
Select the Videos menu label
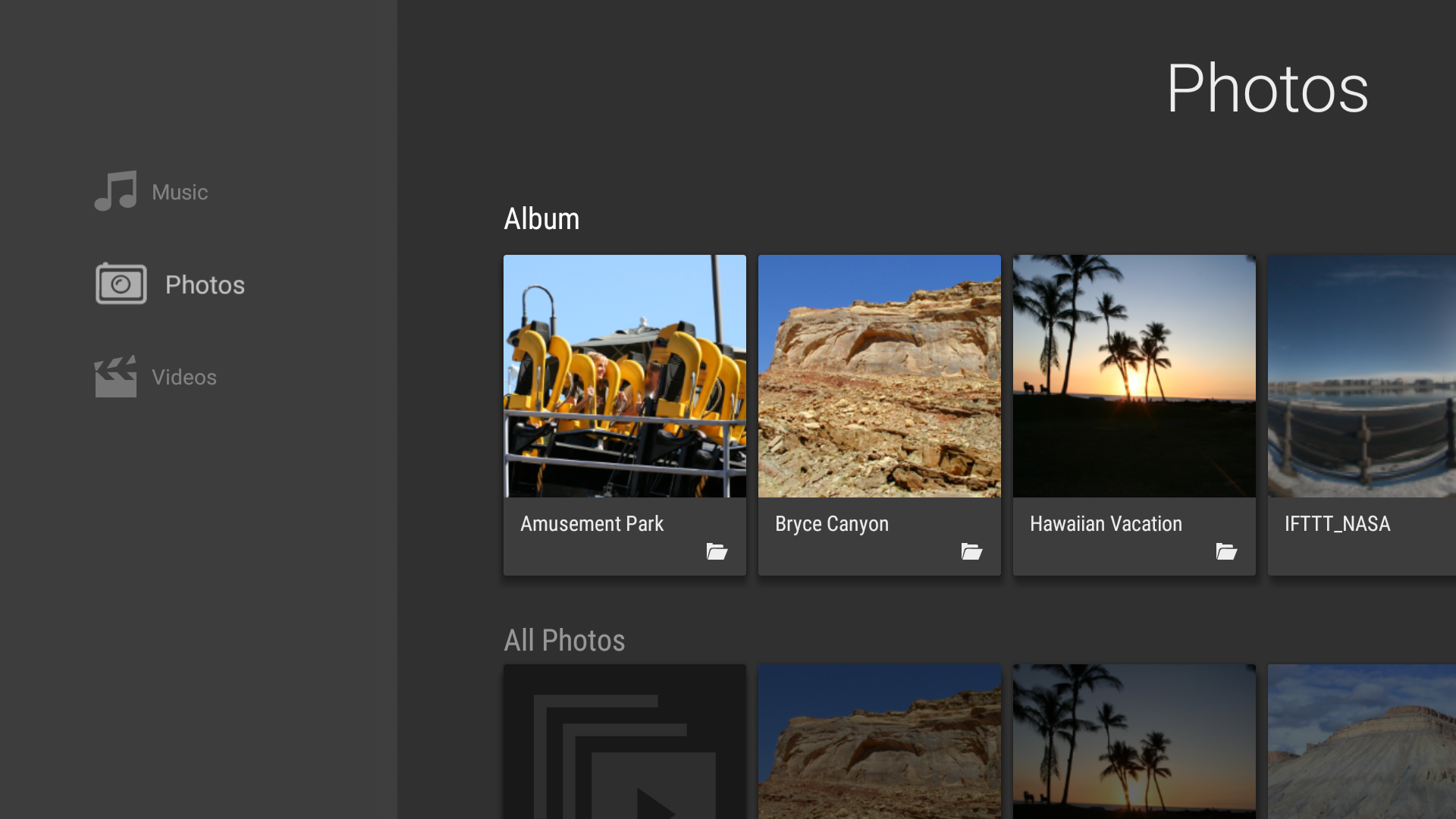coord(184,378)
